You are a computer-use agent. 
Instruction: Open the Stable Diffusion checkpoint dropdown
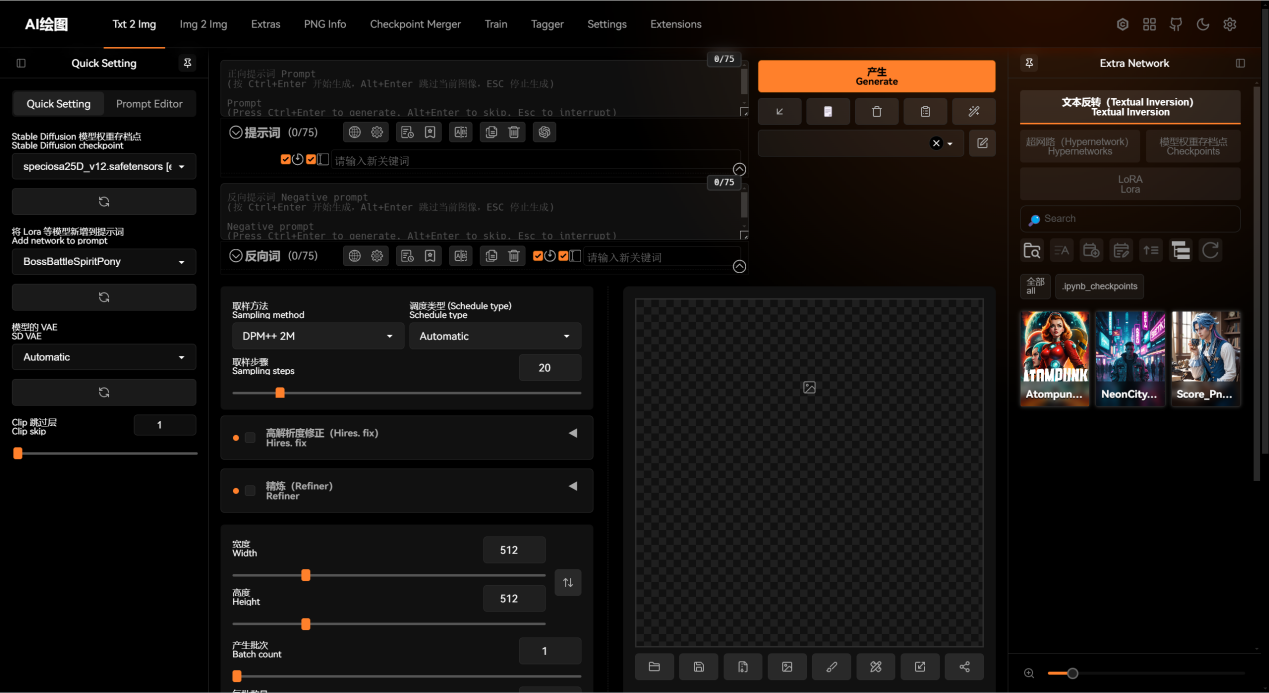(104, 166)
